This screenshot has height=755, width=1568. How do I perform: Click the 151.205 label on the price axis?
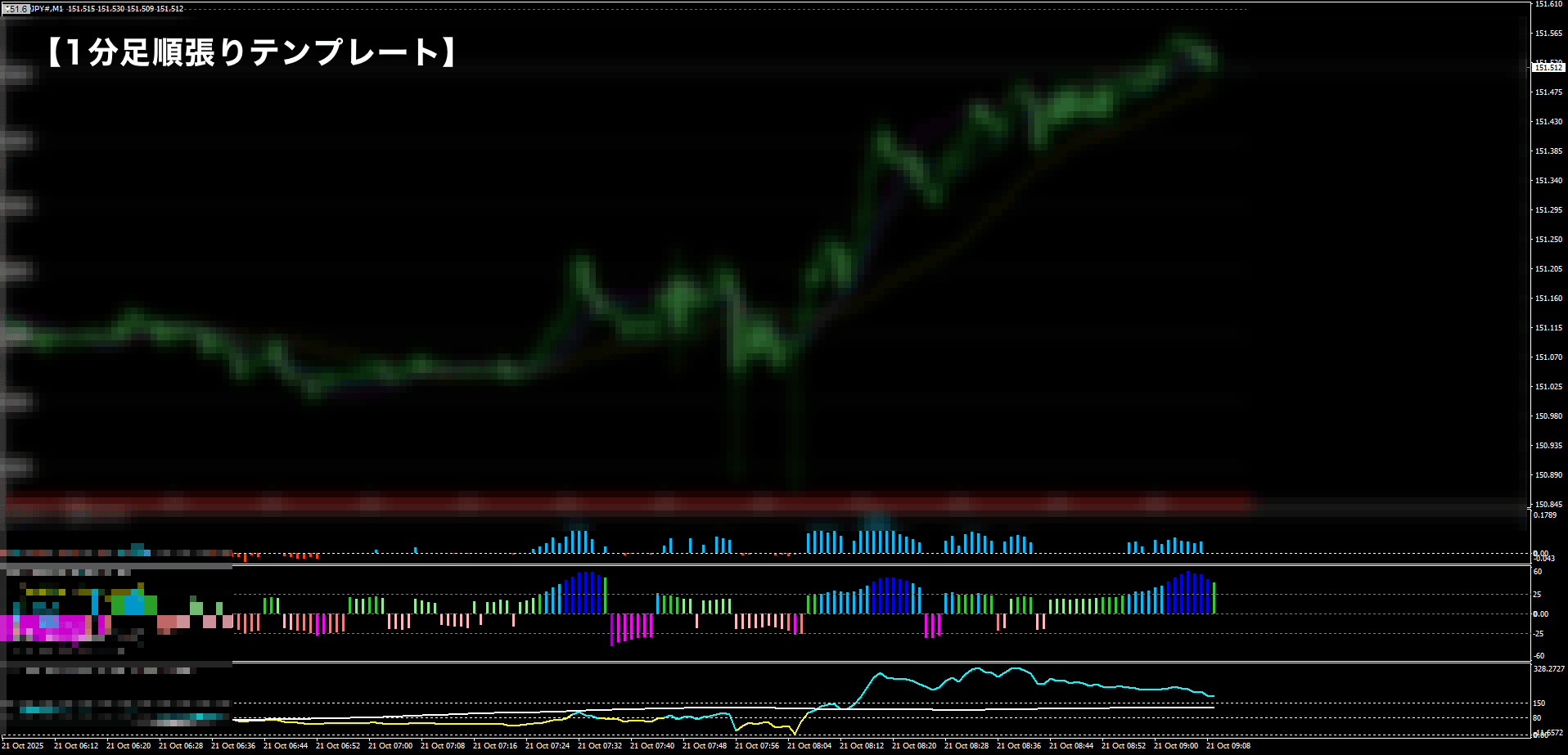coord(1548,269)
